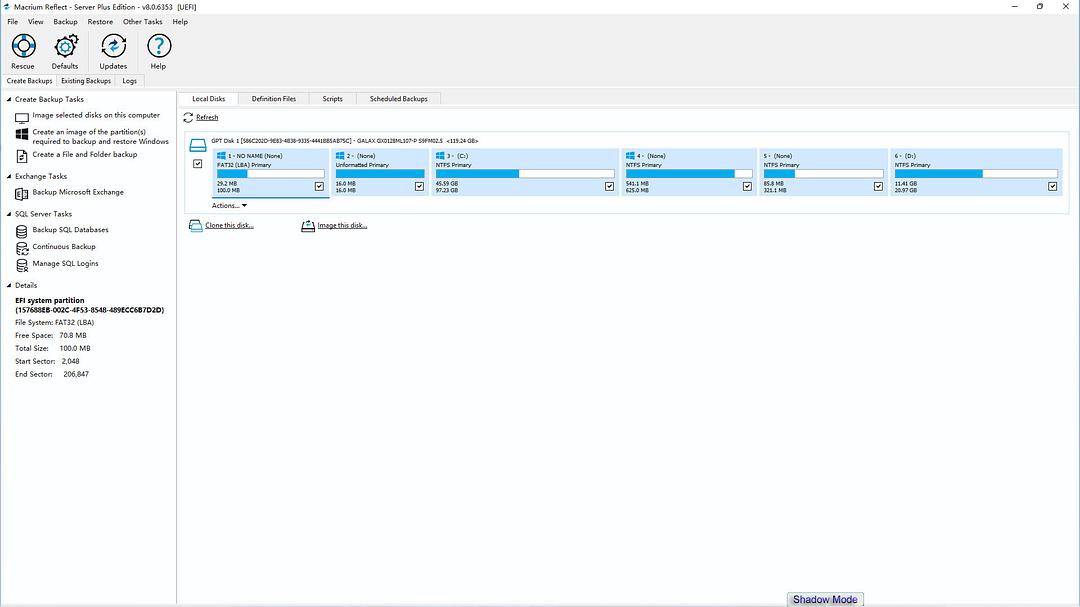
Task: Open the Logs tab
Action: coord(129,81)
